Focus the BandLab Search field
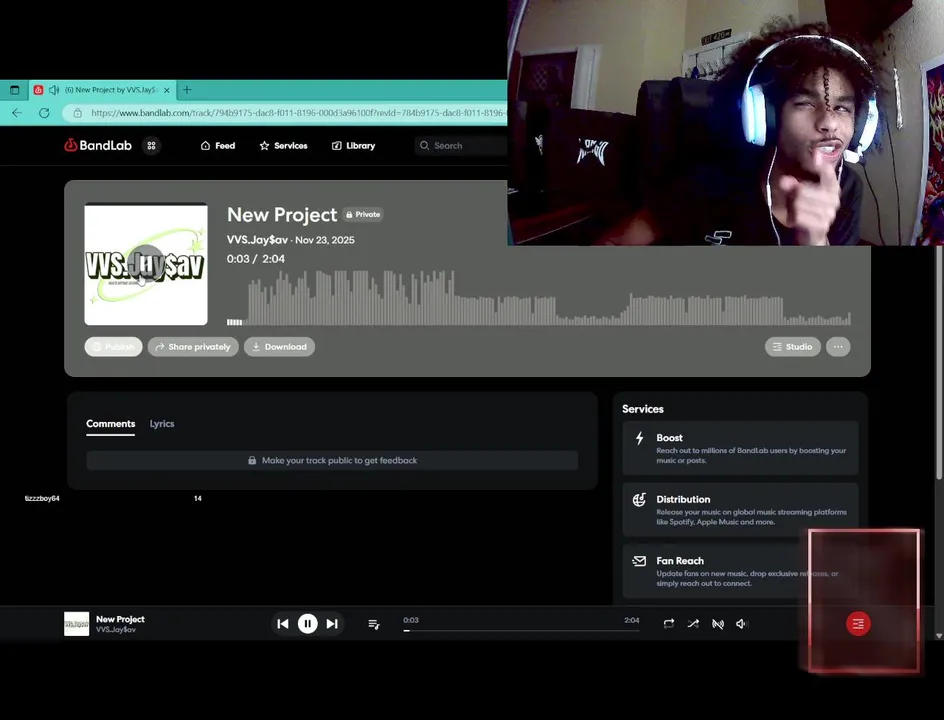Screen dimensions: 944x720 461,146
